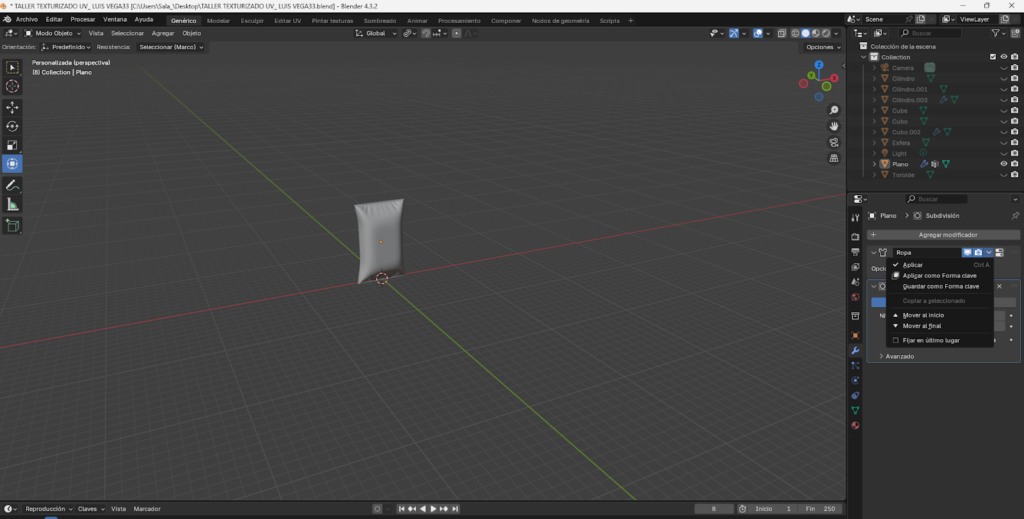Viewport: 1024px width, 519px height.
Task: Open the Predefinido orientation dropdown
Action: tap(66, 47)
